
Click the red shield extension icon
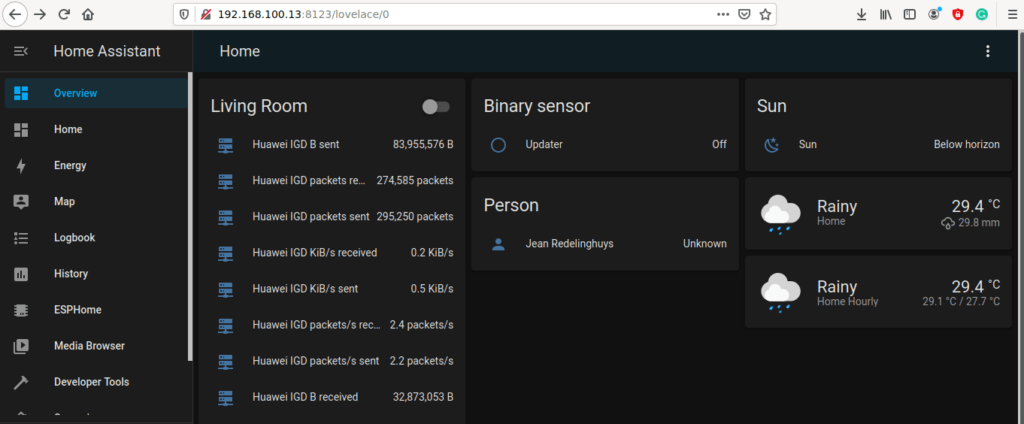[957, 14]
